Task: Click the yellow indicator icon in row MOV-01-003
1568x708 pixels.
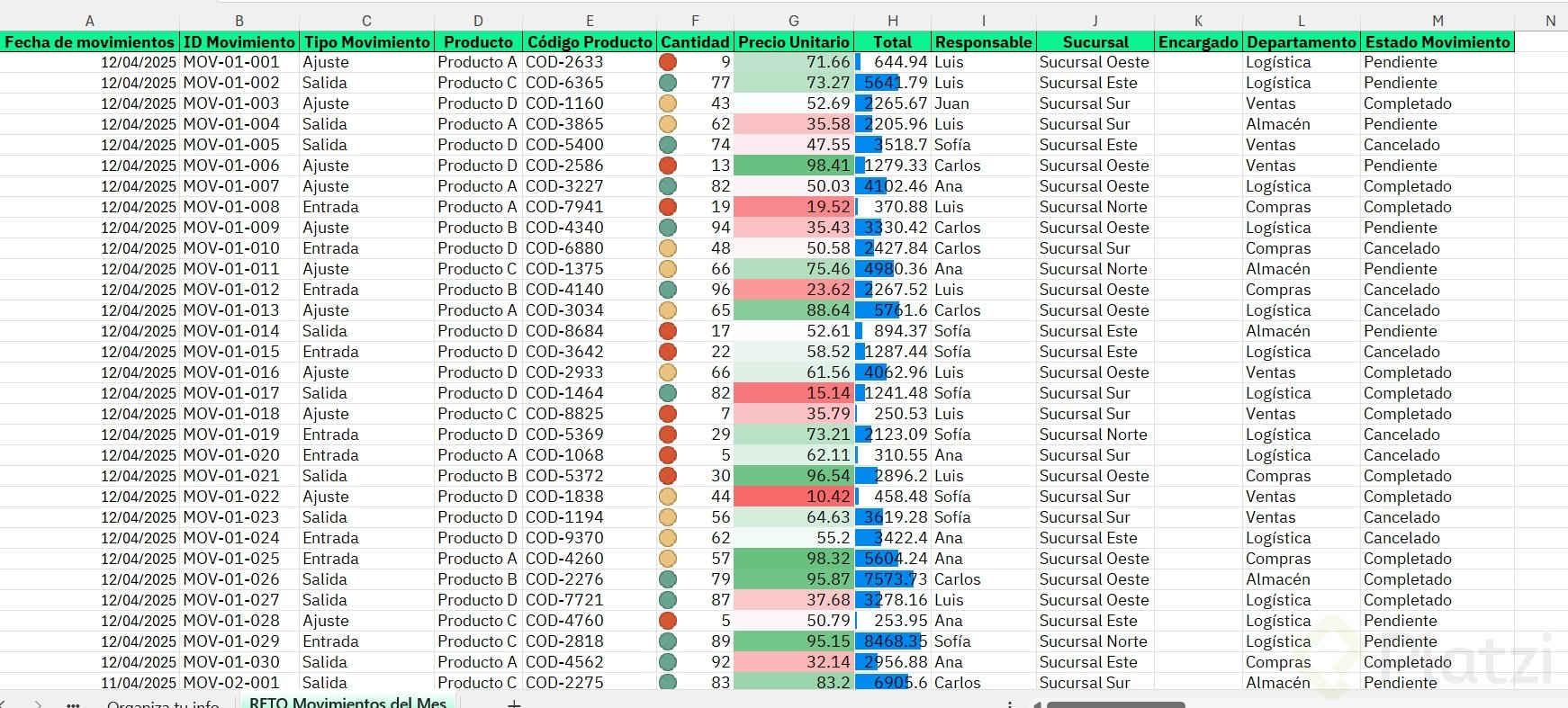Action: click(668, 103)
